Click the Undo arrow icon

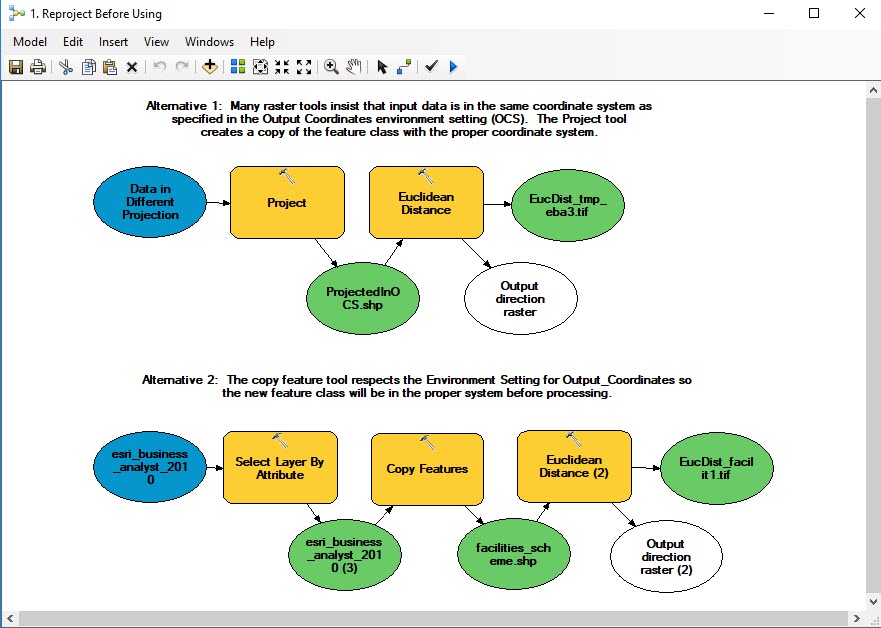160,67
